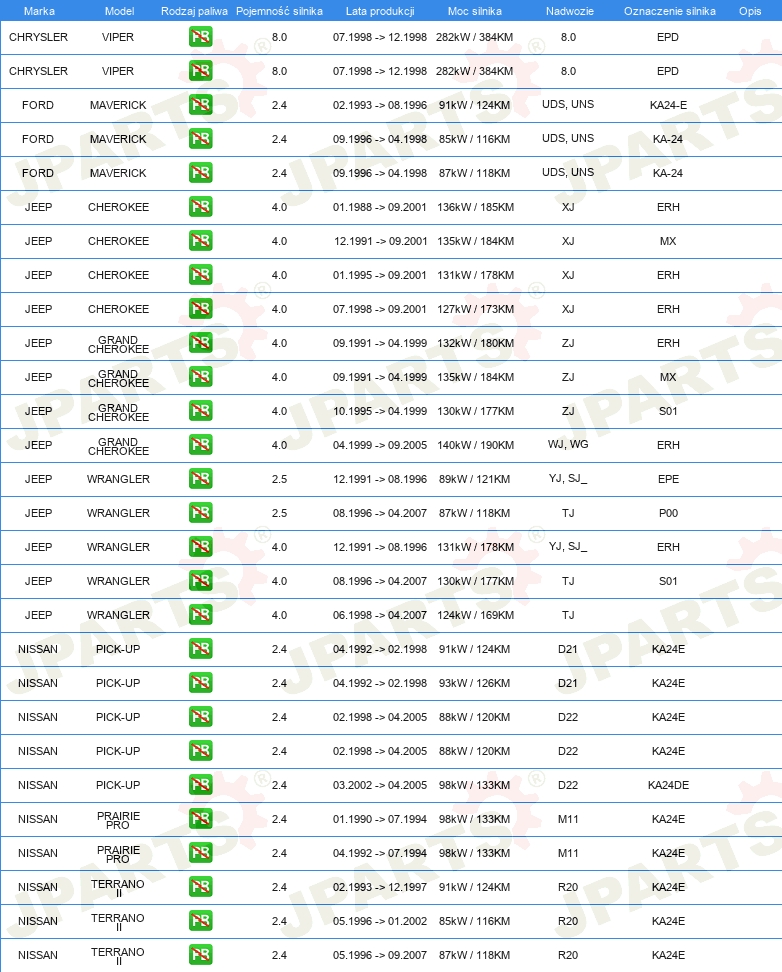Select petrol icon for Grand Cherokee 135kW / 184KM
The image size is (782, 972).
point(200,377)
